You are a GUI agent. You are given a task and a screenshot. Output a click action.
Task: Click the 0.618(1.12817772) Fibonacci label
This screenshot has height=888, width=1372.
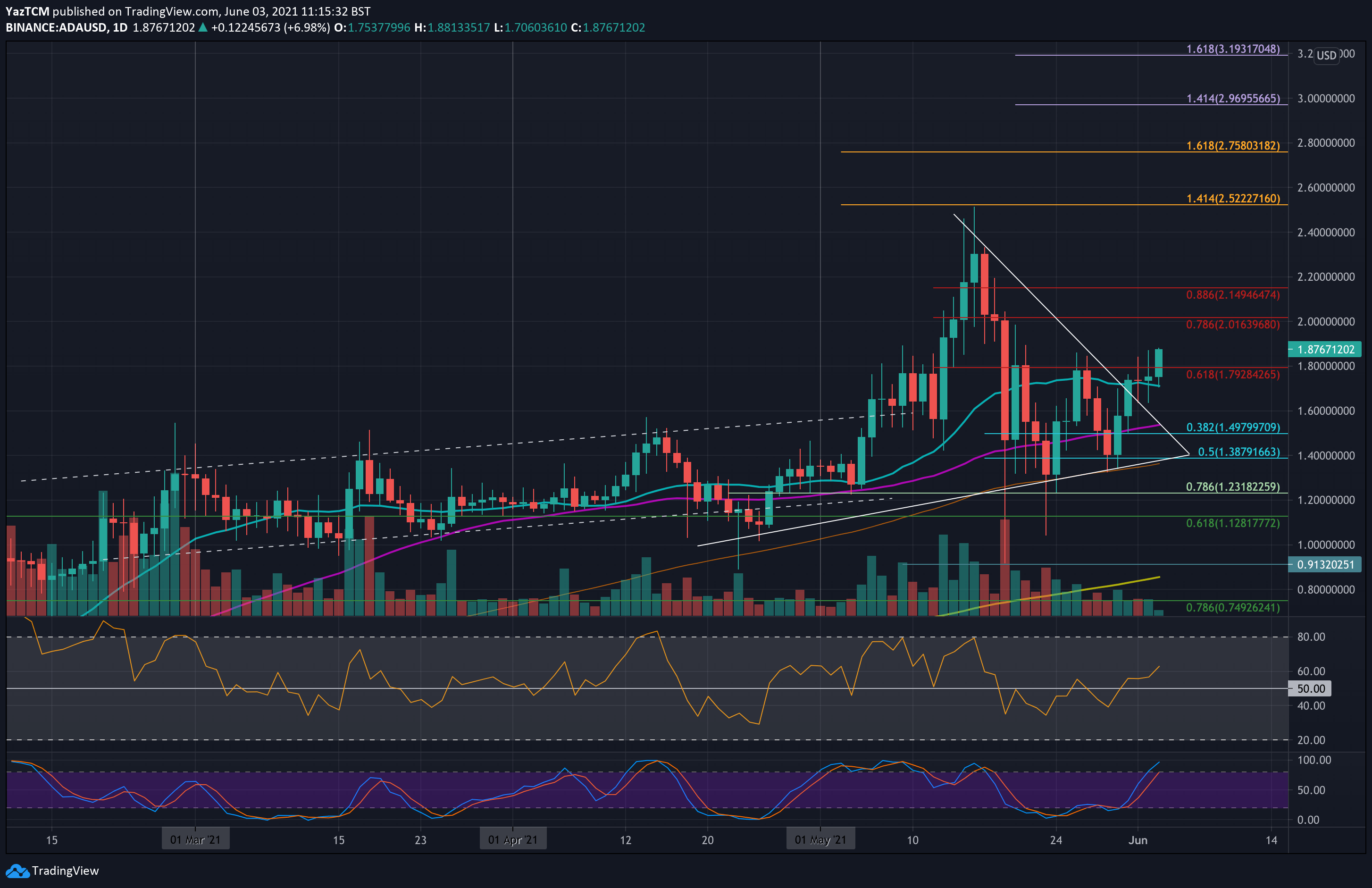[1233, 524]
